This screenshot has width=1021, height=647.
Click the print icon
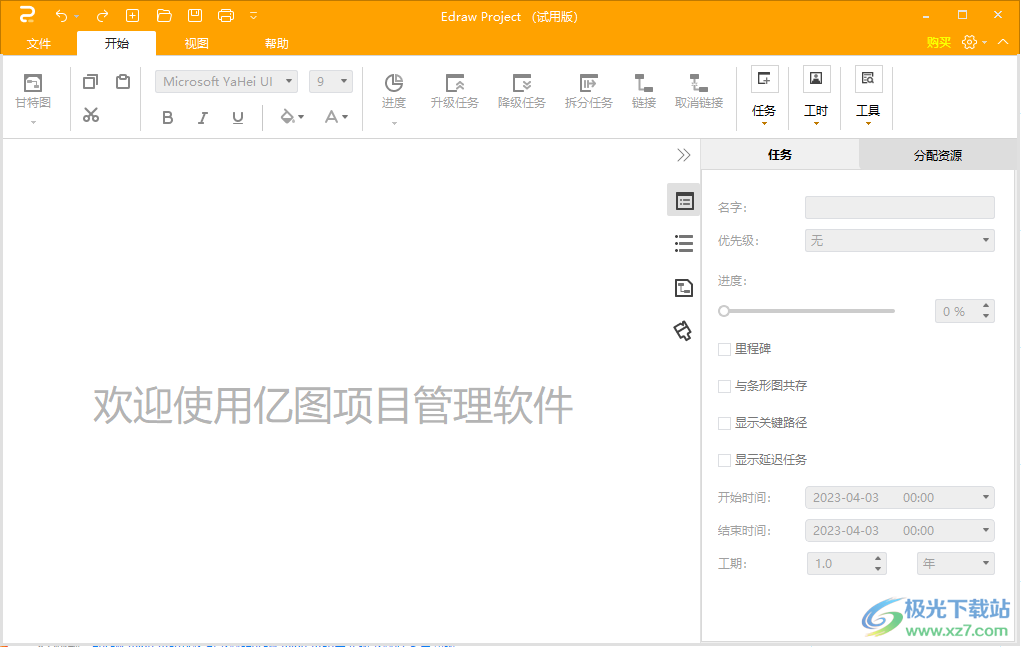pyautogui.click(x=226, y=16)
